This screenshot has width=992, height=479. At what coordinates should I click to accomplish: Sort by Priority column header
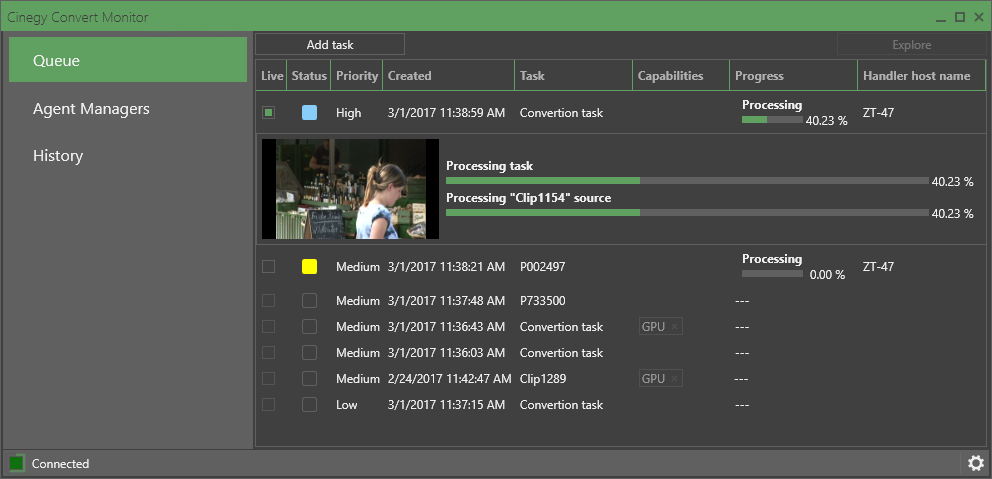click(357, 75)
